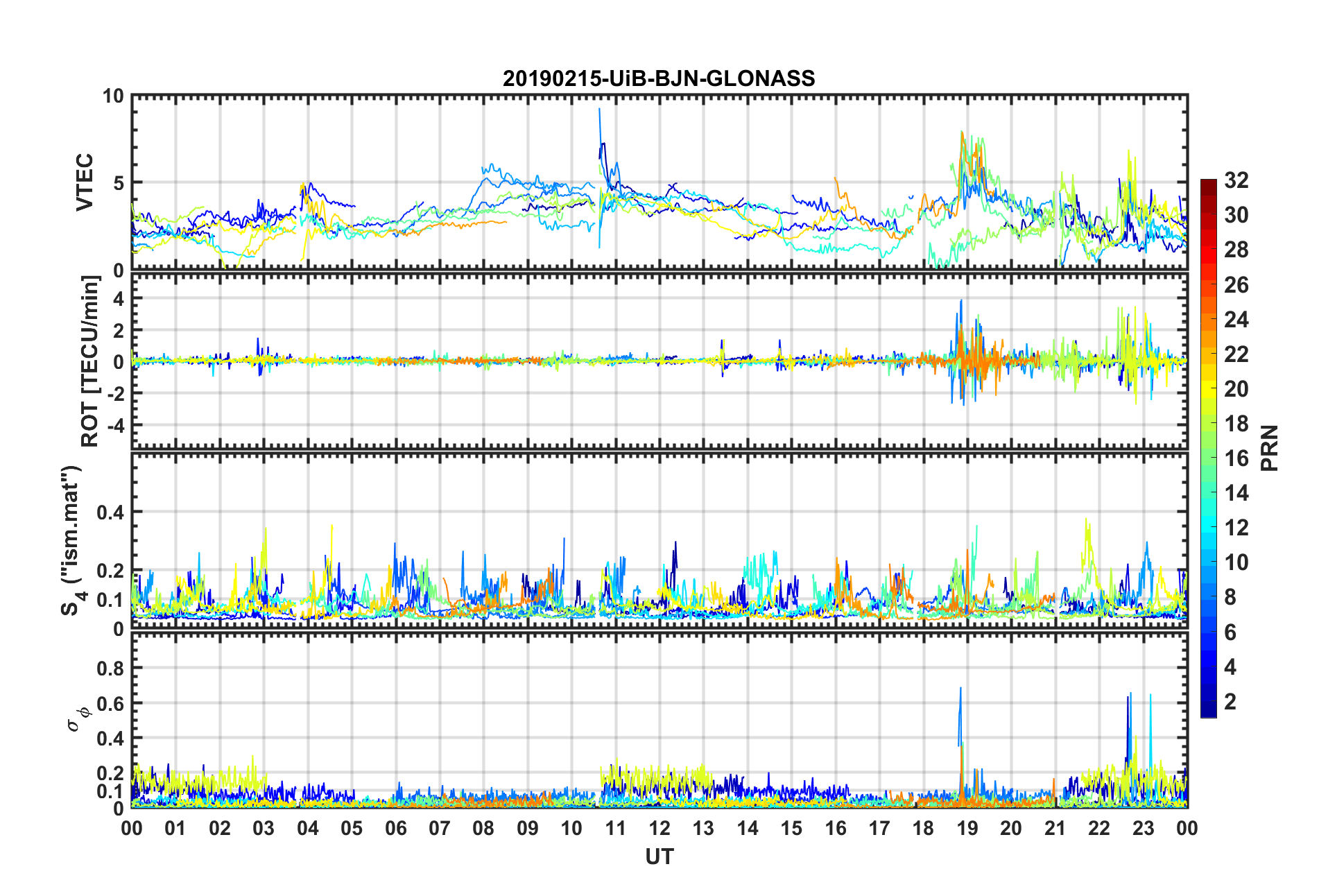Click colorbar tick value 18
The height and width of the screenshot is (896, 1319).
pyautogui.click(x=1236, y=424)
